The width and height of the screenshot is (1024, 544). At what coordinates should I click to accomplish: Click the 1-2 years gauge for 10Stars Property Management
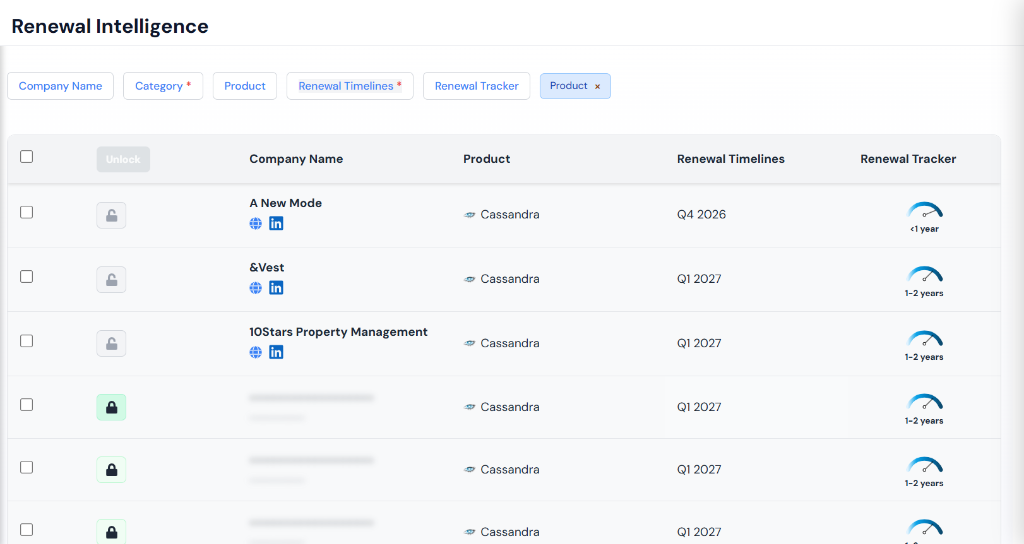click(925, 338)
